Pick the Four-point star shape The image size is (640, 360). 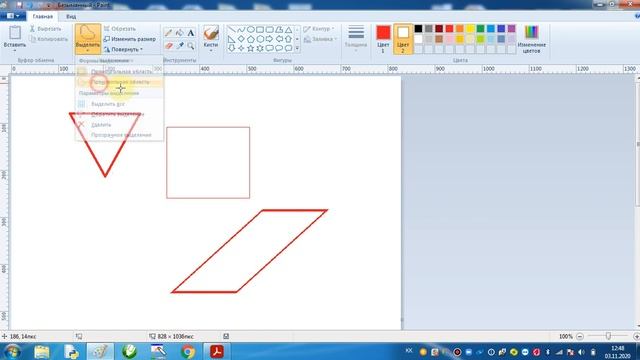pos(241,48)
